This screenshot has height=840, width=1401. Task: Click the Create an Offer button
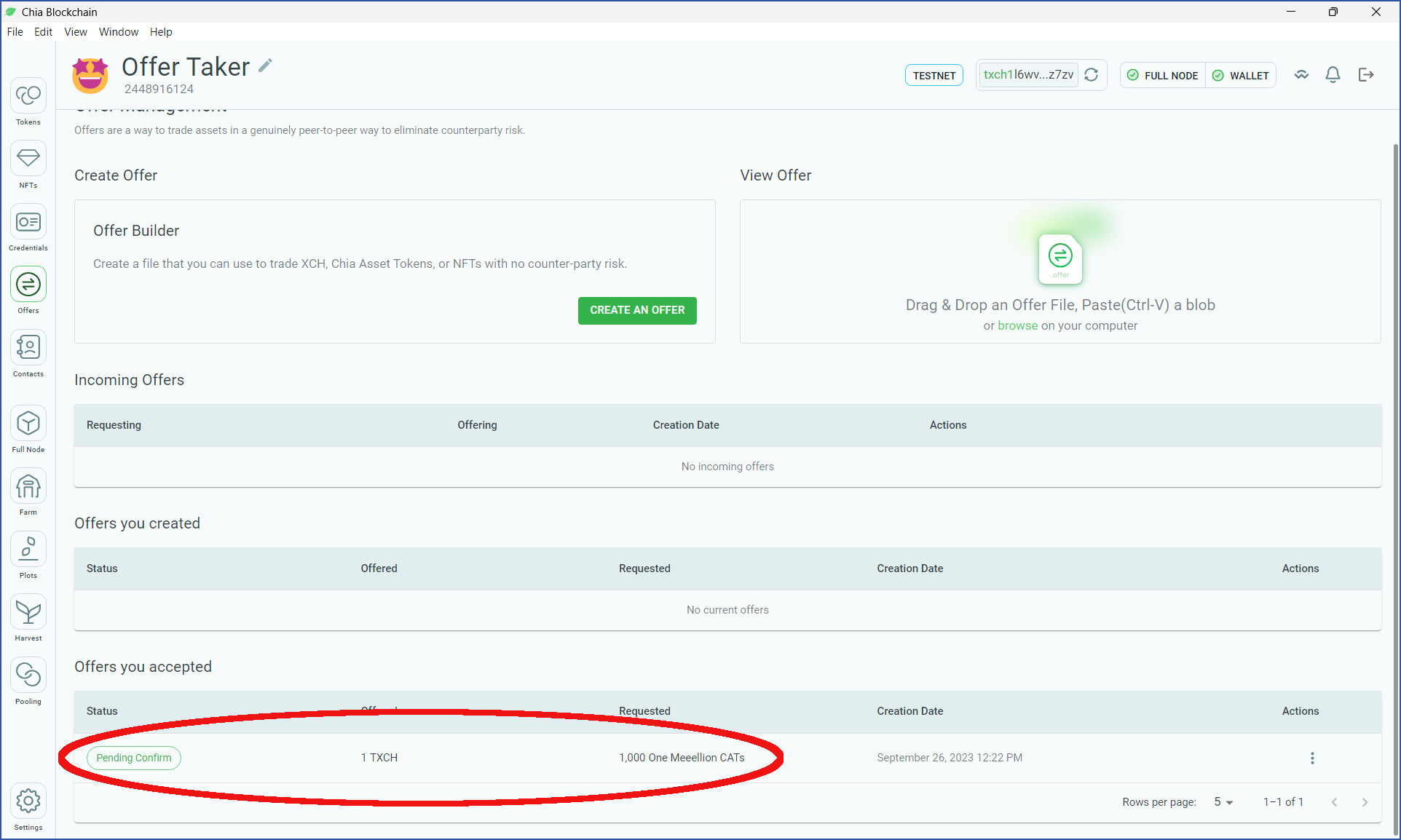(x=637, y=311)
